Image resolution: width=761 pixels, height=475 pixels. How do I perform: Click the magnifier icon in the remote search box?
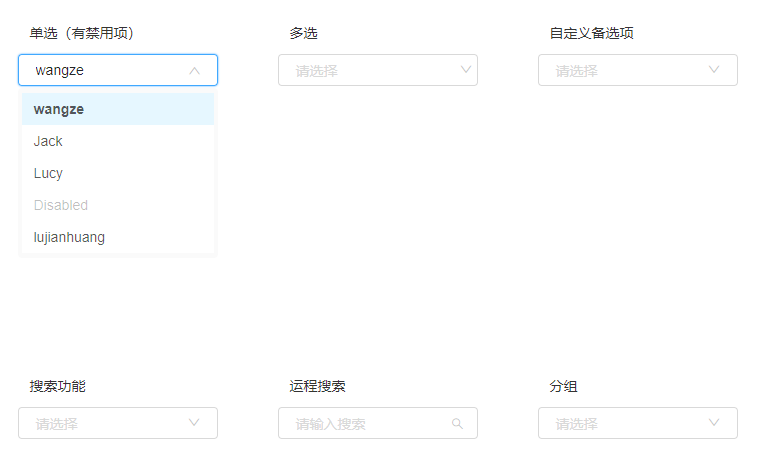tap(457, 424)
